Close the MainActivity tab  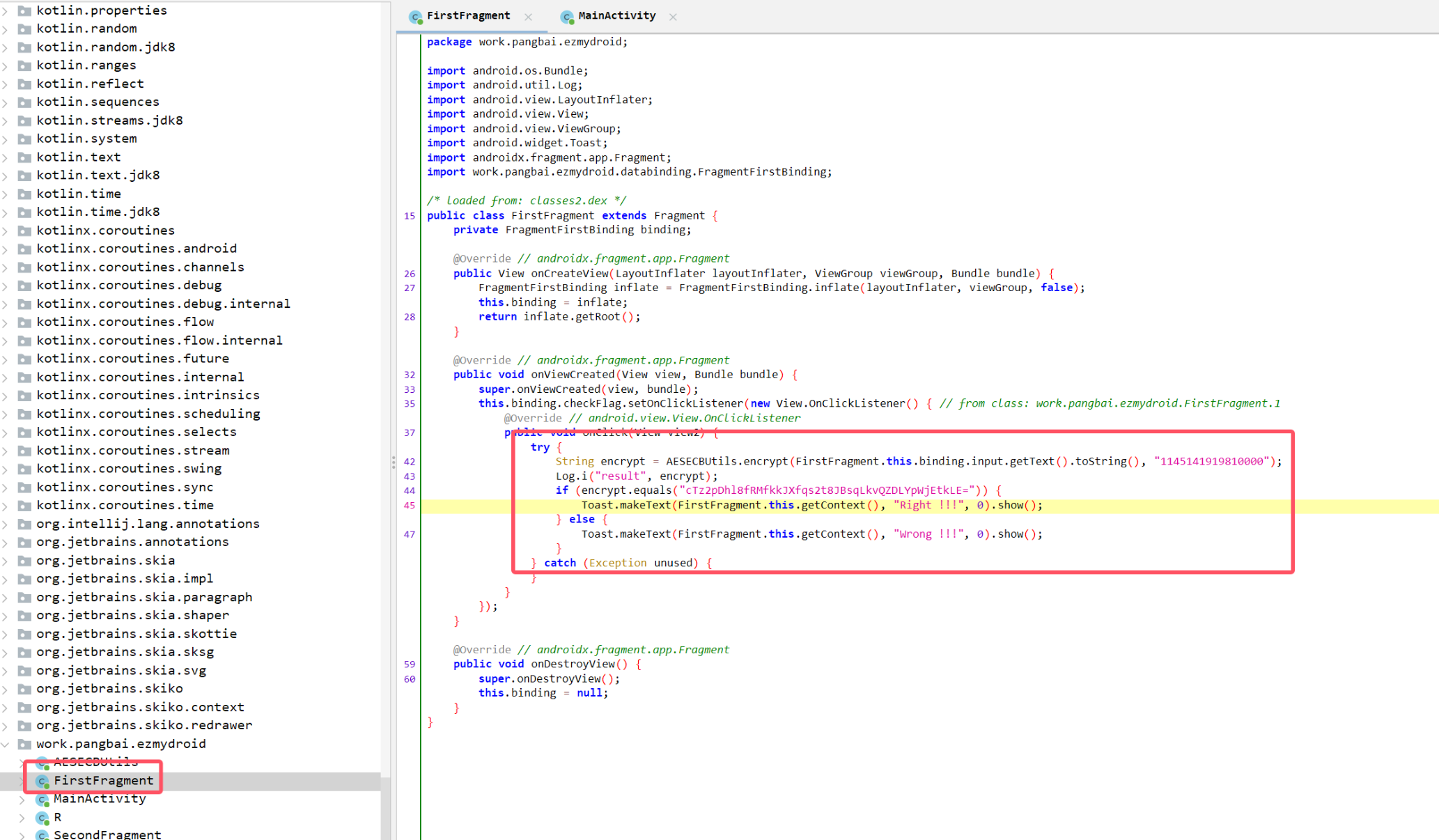coord(673,17)
